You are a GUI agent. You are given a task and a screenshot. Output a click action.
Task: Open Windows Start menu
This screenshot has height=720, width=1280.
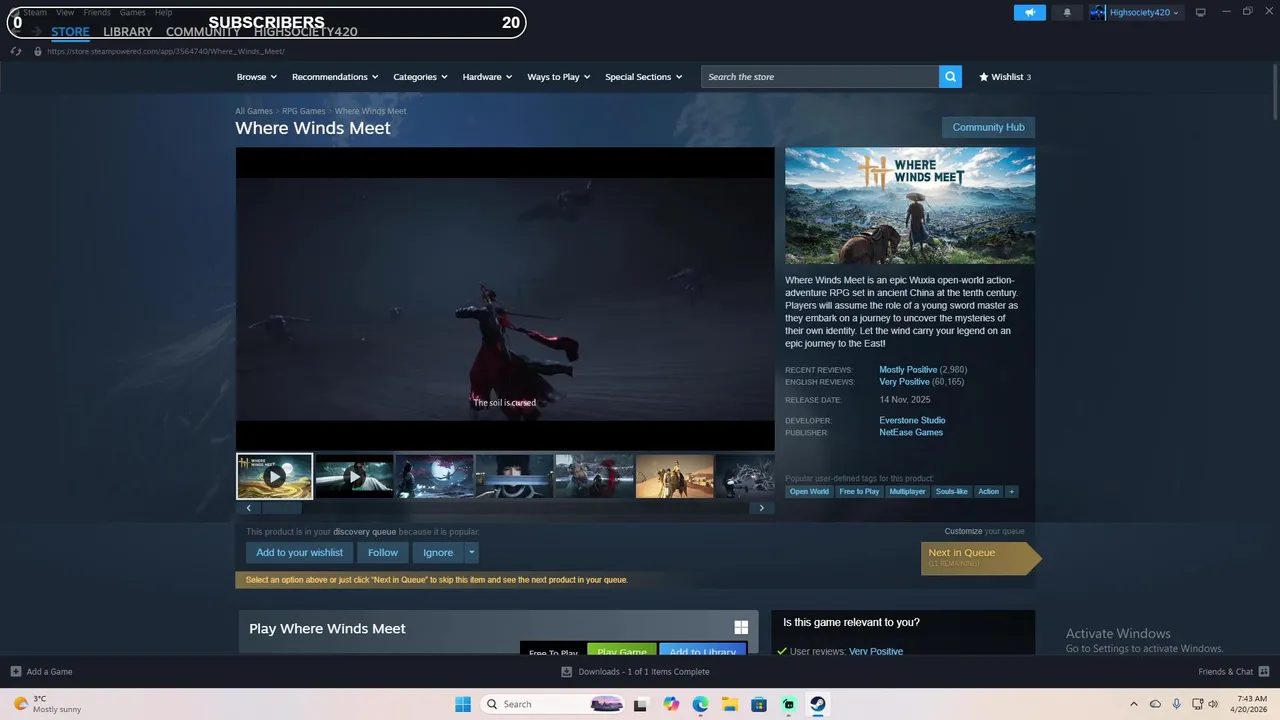(463, 704)
